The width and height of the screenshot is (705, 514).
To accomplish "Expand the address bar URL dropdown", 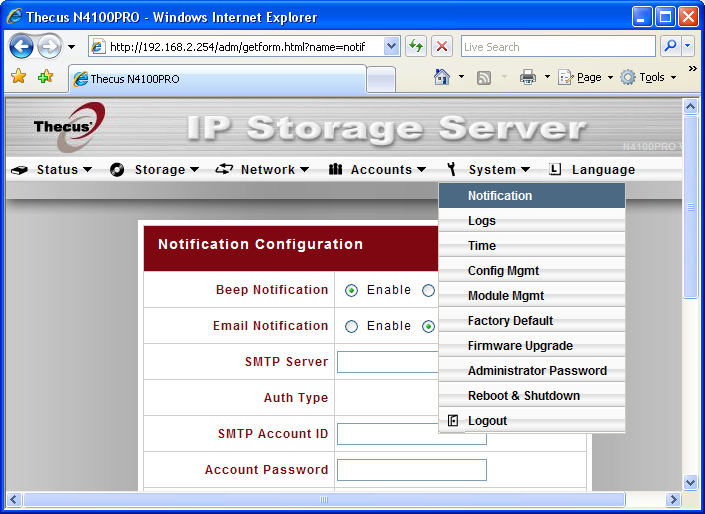I will 391,47.
